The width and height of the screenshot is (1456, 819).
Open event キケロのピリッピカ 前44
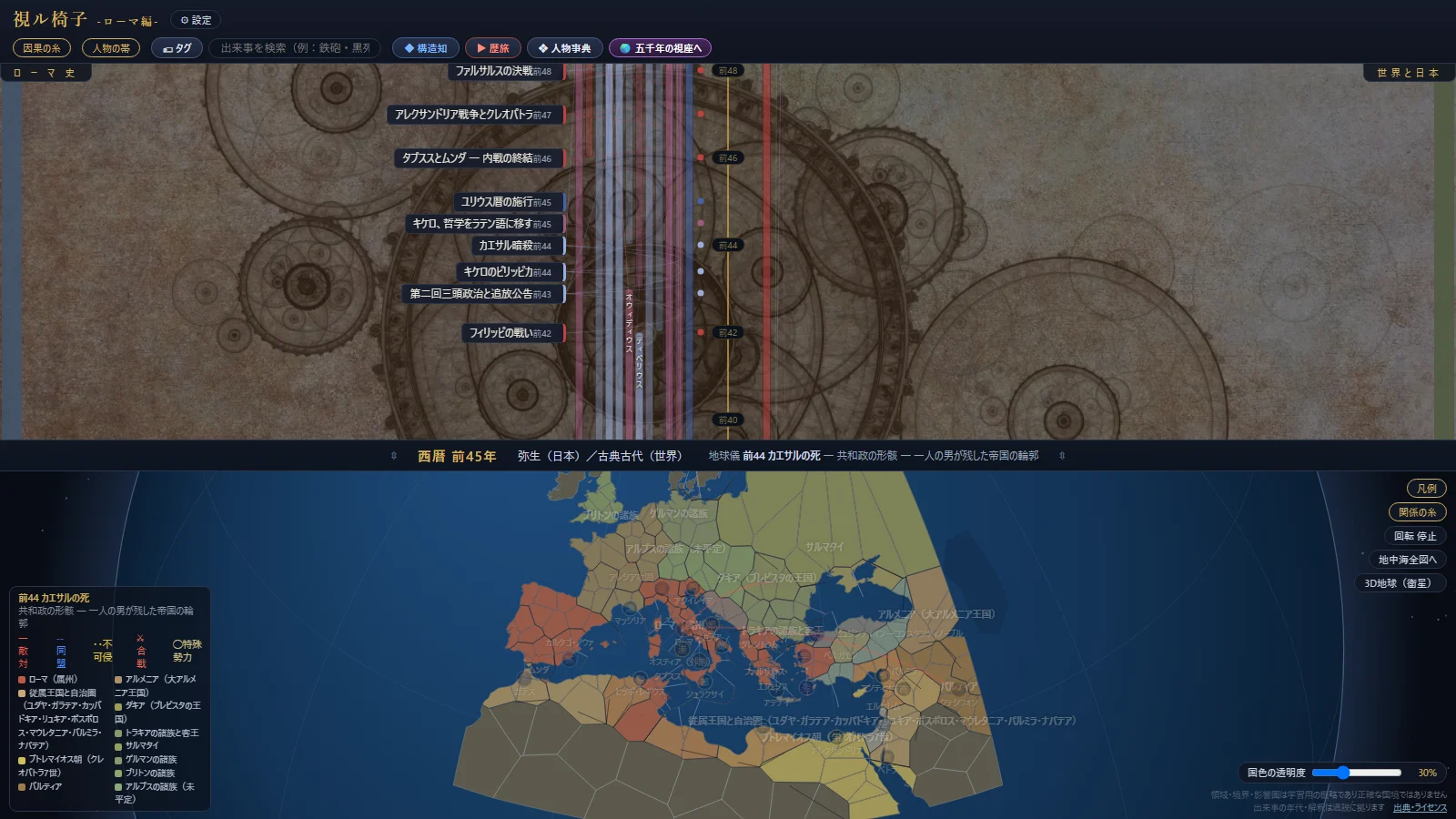click(510, 272)
